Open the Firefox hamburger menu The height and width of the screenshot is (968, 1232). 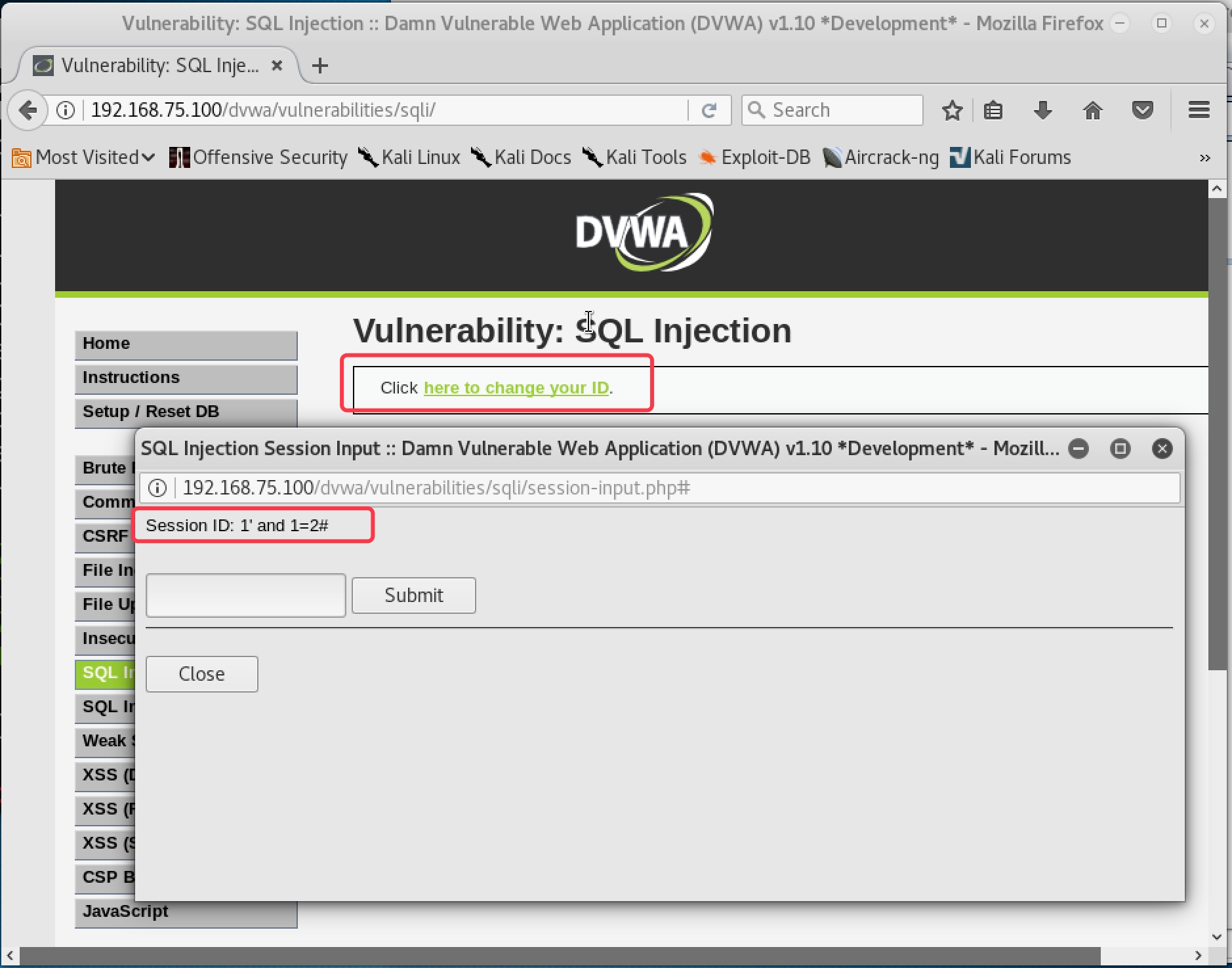1199,110
